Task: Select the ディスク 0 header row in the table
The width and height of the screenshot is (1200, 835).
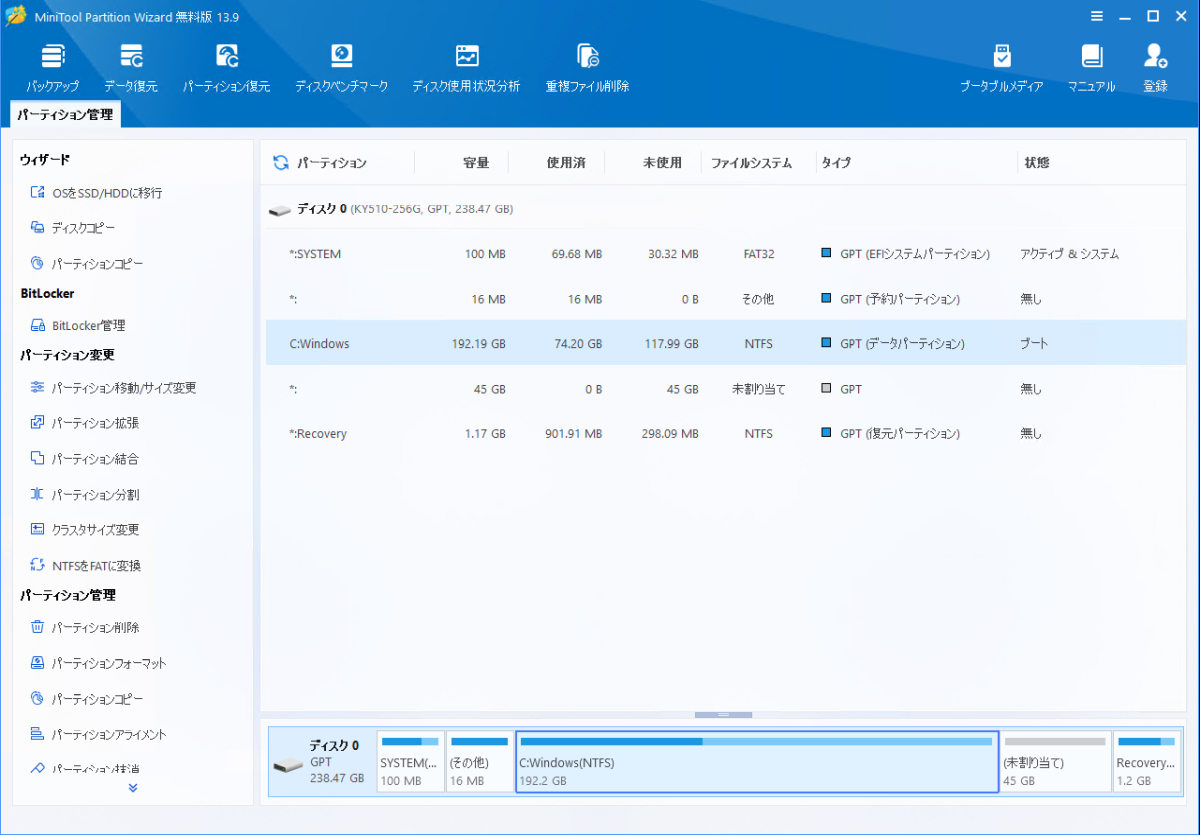Action: (x=724, y=209)
